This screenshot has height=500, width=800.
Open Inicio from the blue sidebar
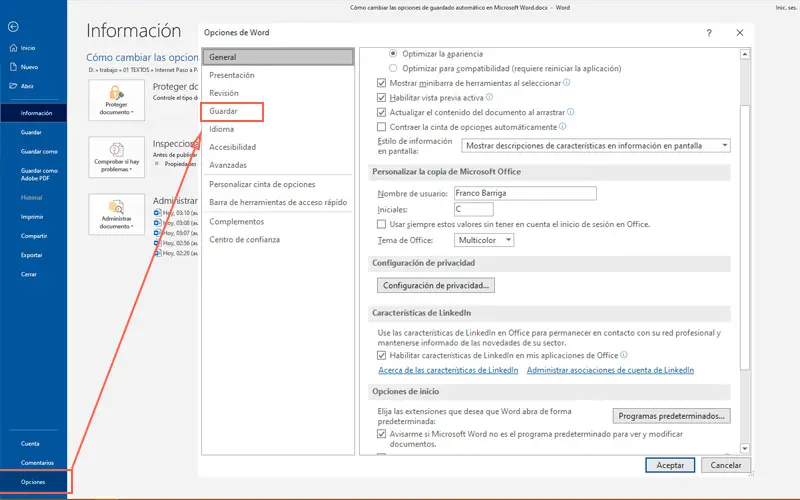click(x=23, y=48)
